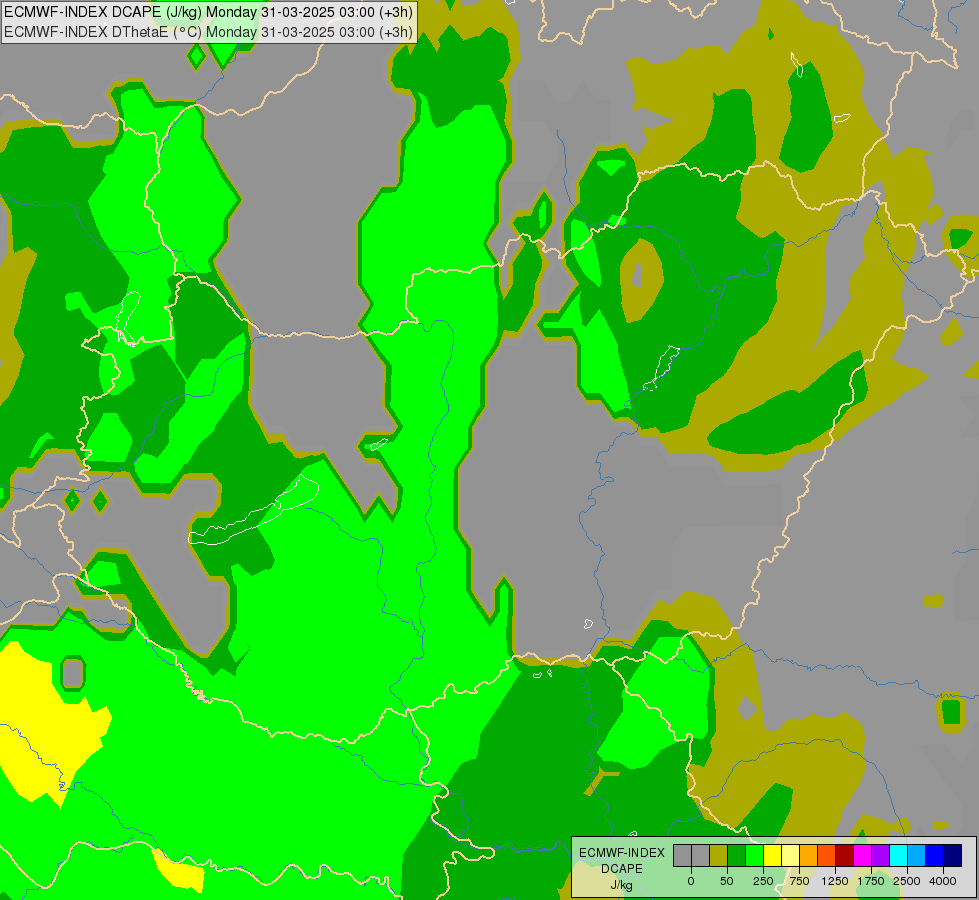
Task: Click the legend label '250'
Action: [763, 881]
